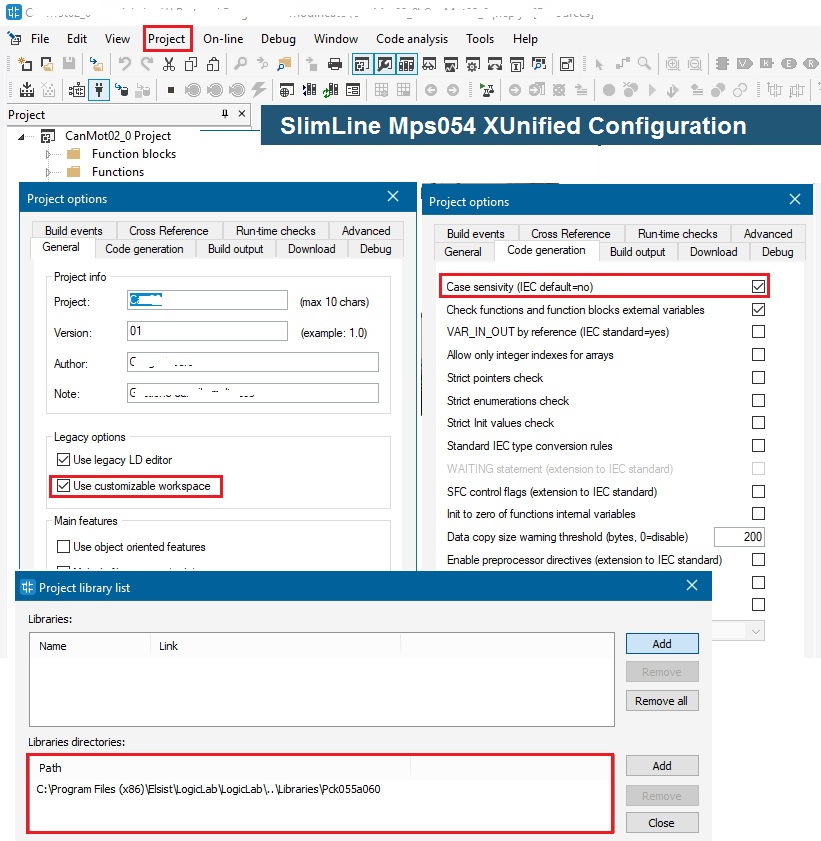Enable Use object oriented features checkbox

click(x=63, y=547)
